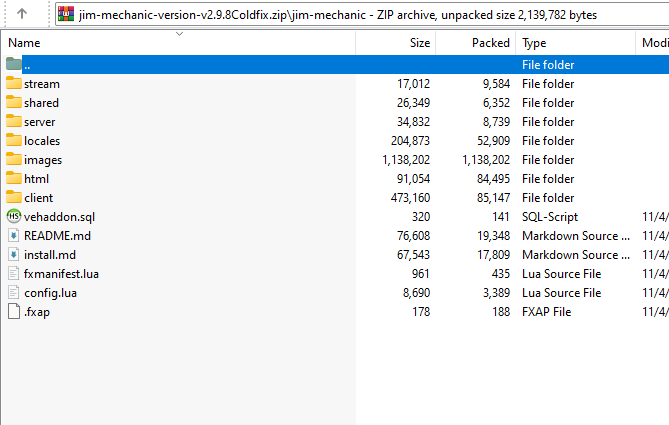The width and height of the screenshot is (669, 425).
Task: Sort files by Name column header
Action: click(x=24, y=43)
